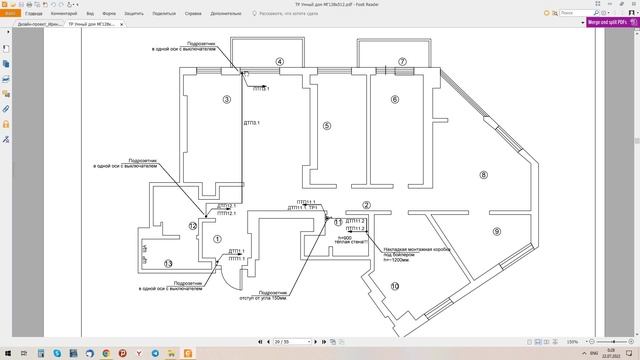Open the page number dropdown arrow
The height and width of the screenshot is (360, 640).
click(309, 342)
